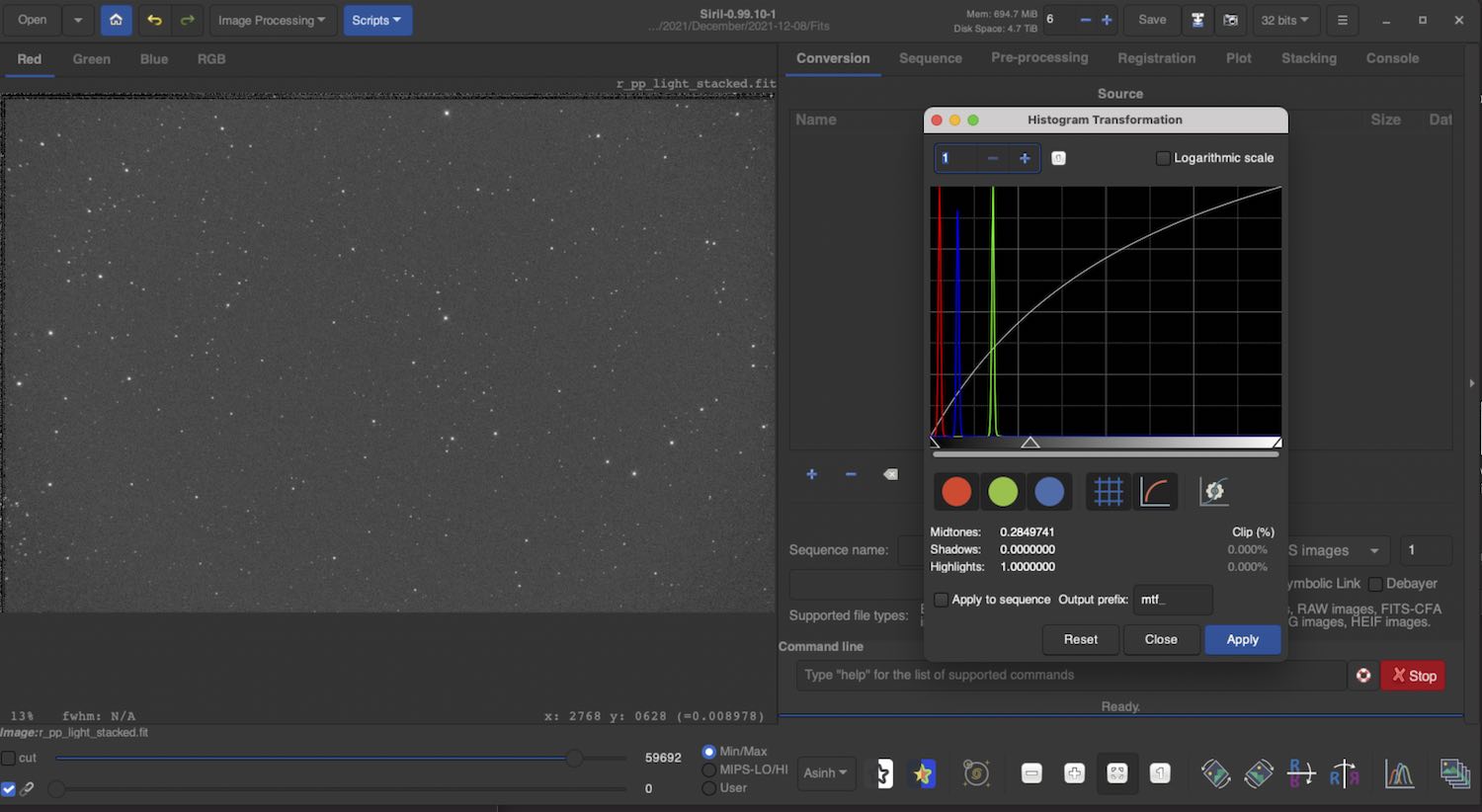Click the mirror image horizontally icon
This screenshot has width=1482, height=812.
[1300, 773]
